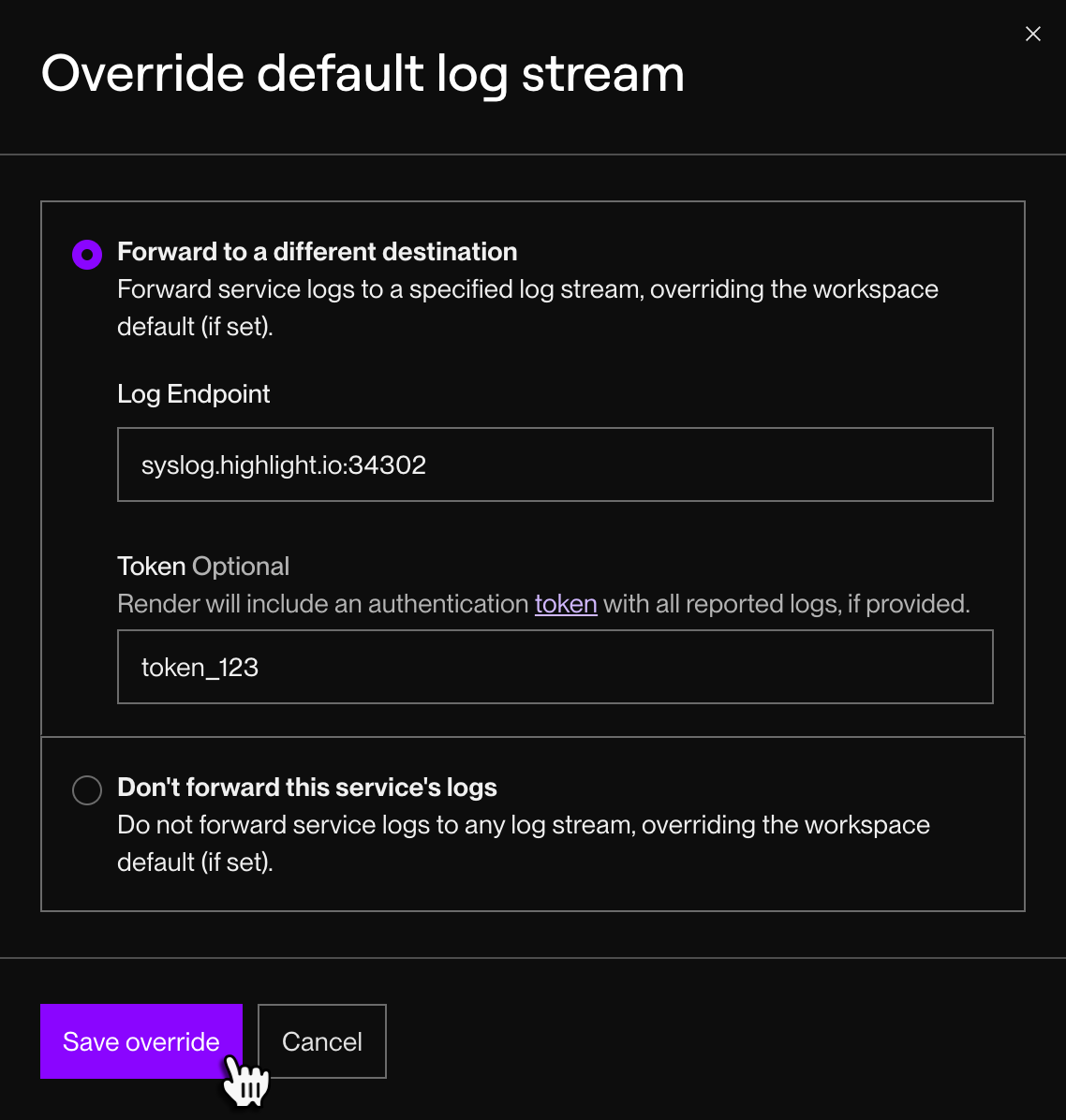Dismiss dialog using Cancel

coord(321,1040)
